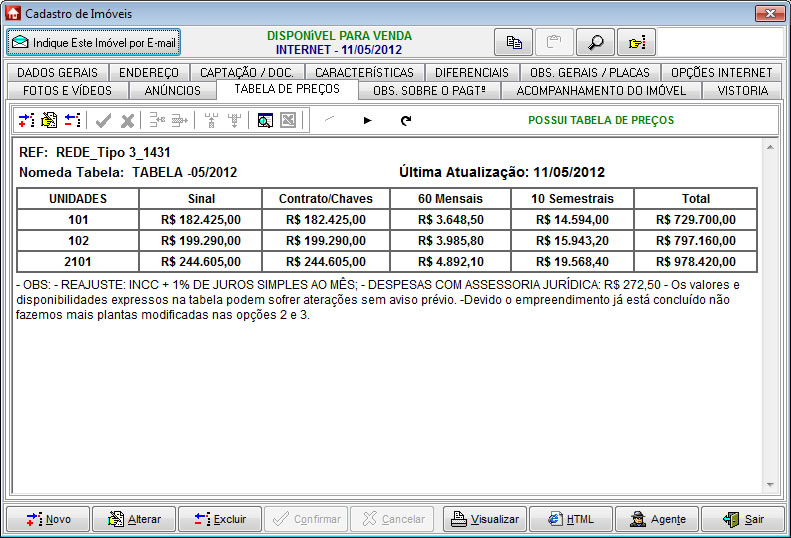791x538 pixels.
Task: Open the FOTOS E VÍDEOS tab
Action: tap(68, 90)
